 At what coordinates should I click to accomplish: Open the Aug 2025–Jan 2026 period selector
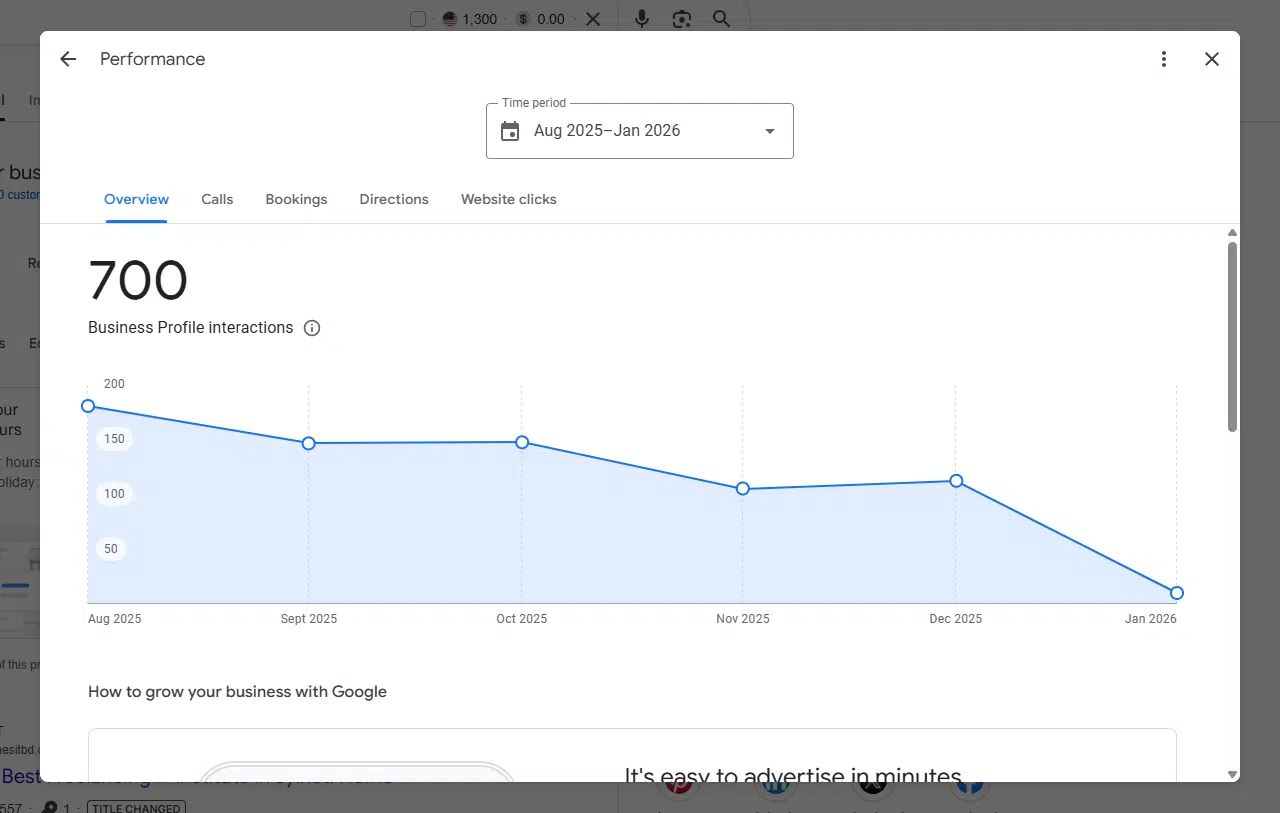(x=607, y=131)
